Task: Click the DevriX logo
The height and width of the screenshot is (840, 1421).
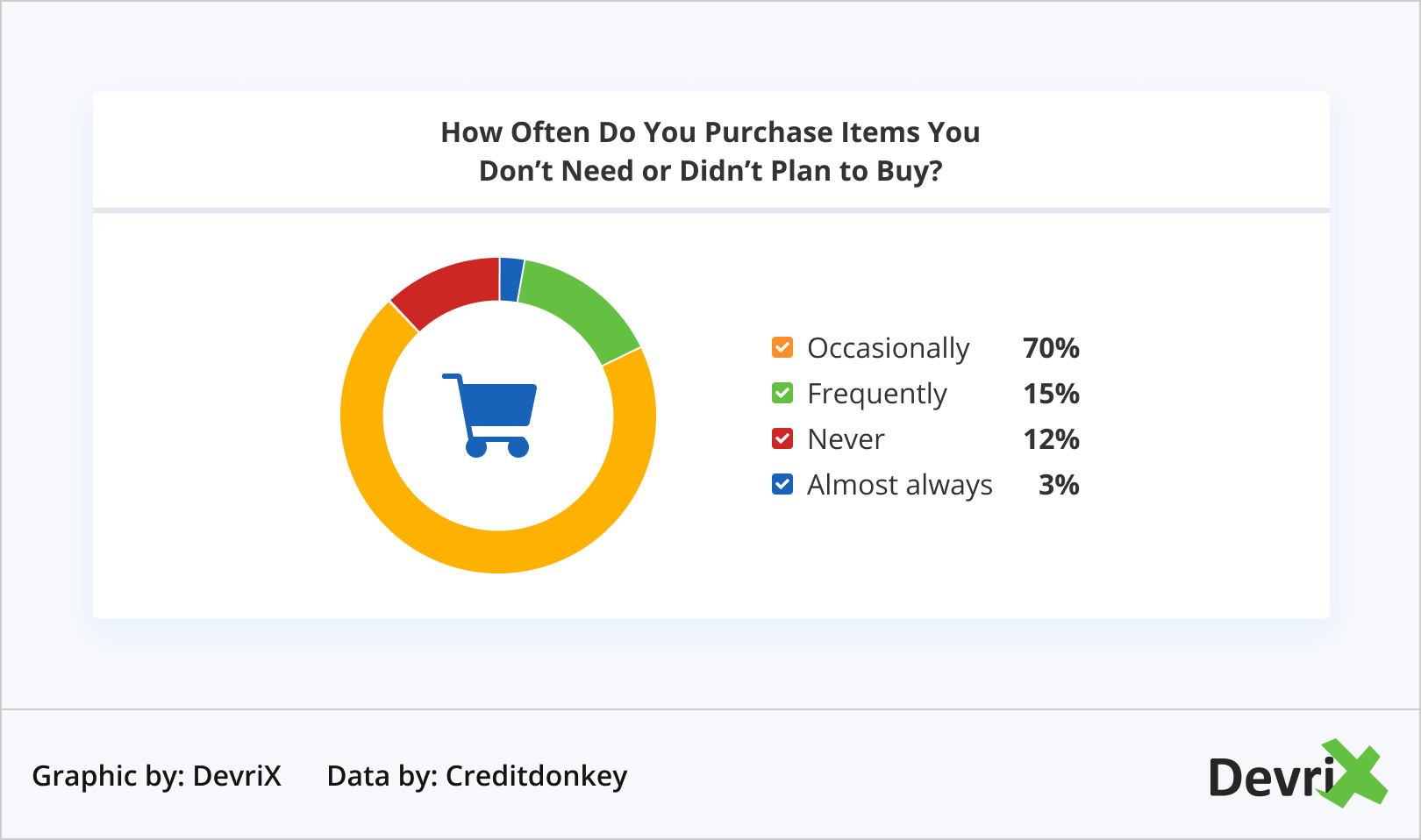Action: pyautogui.click(x=1296, y=774)
